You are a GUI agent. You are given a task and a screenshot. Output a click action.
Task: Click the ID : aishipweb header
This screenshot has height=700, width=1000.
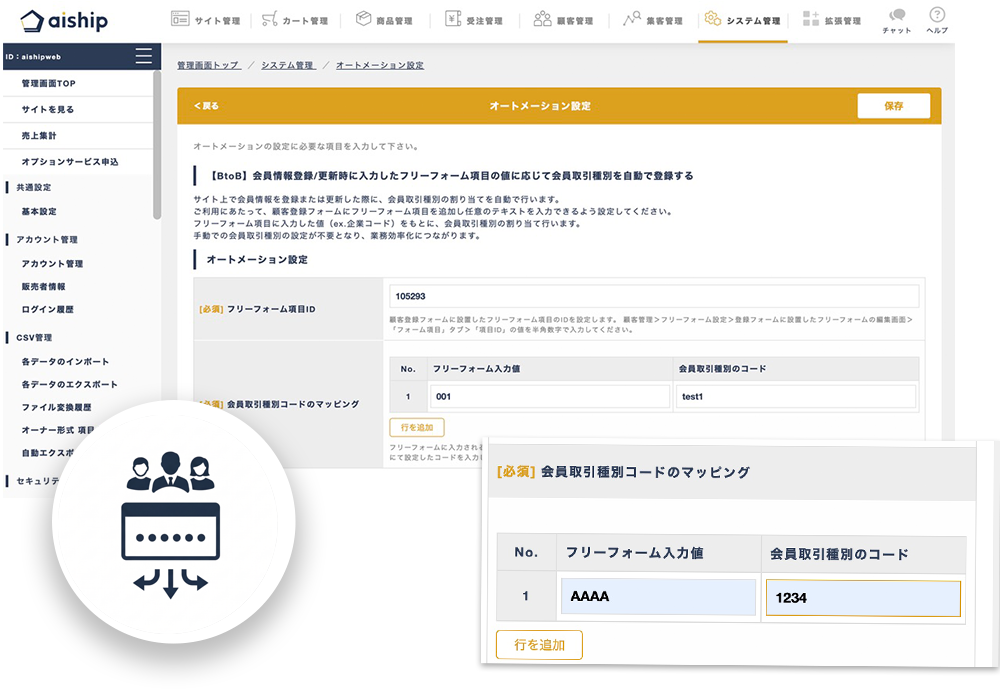[x=33, y=57]
